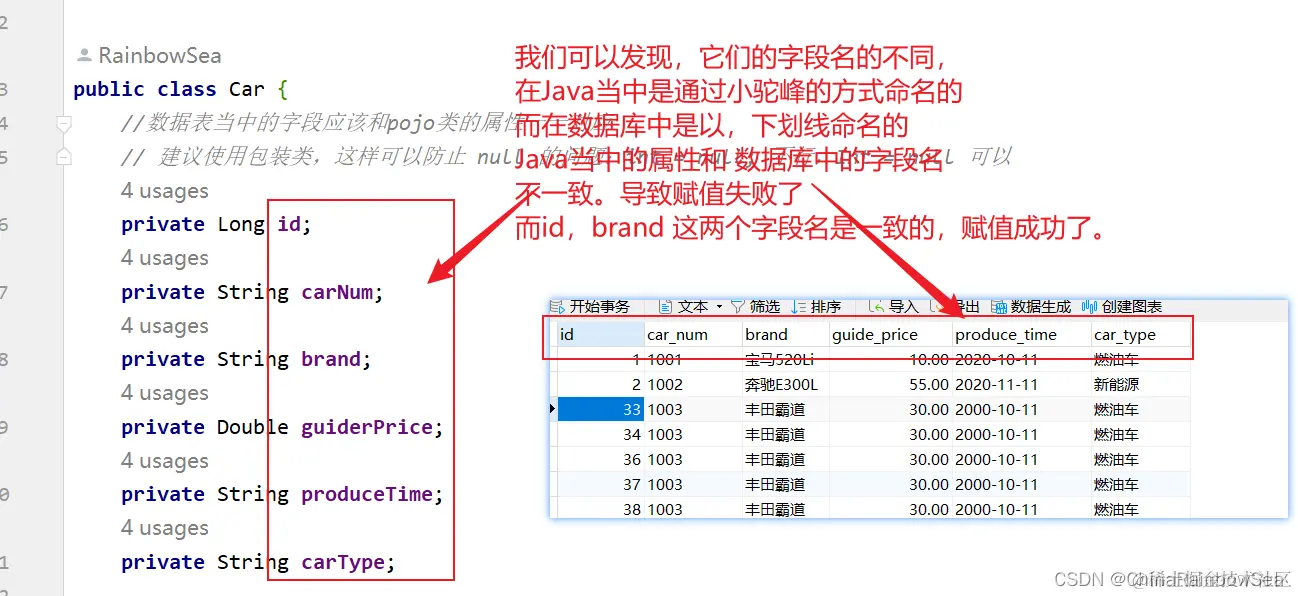Toggle the fold marker beside the first comment line
This screenshot has height=596, width=1298.
(64, 124)
